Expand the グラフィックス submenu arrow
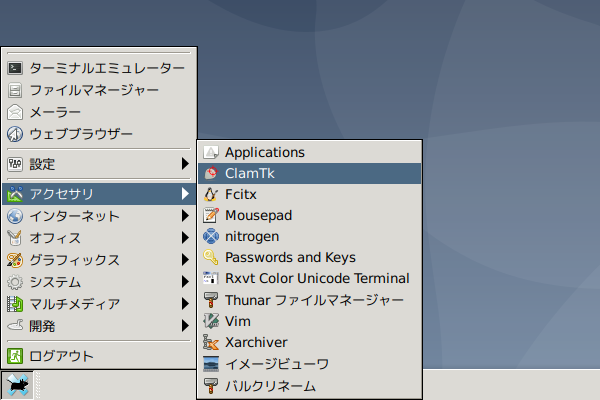600x400 pixels. [x=185, y=260]
